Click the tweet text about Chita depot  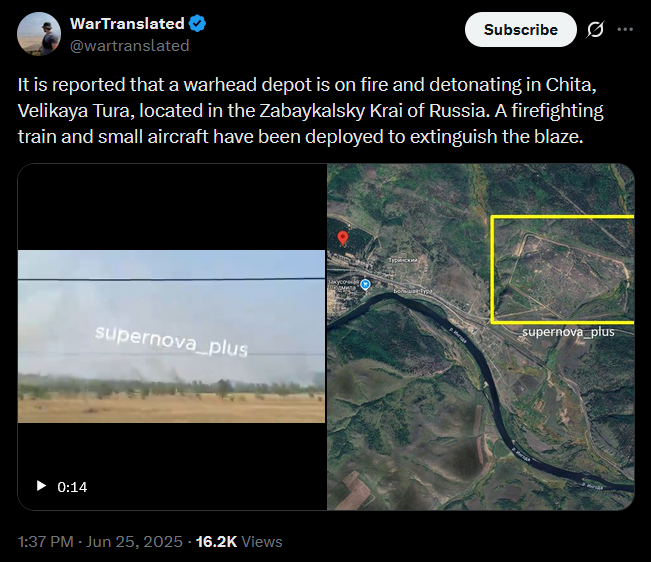pyautogui.click(x=310, y=110)
